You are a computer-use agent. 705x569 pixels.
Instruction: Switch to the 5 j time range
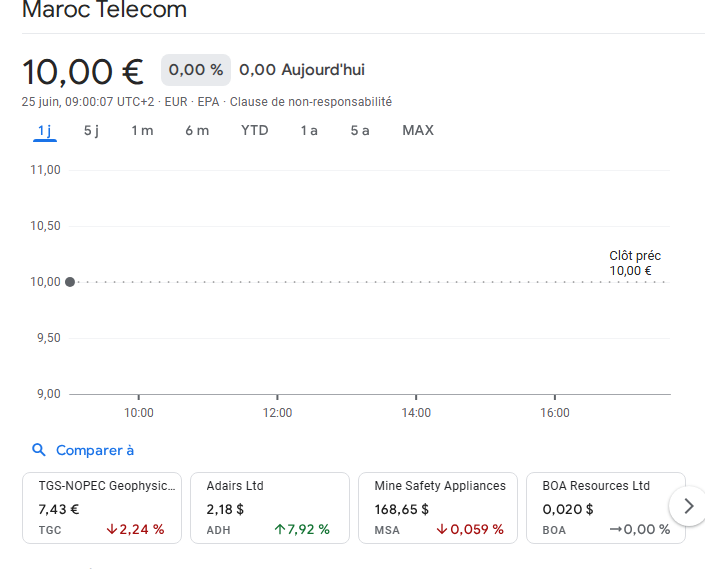(x=91, y=131)
